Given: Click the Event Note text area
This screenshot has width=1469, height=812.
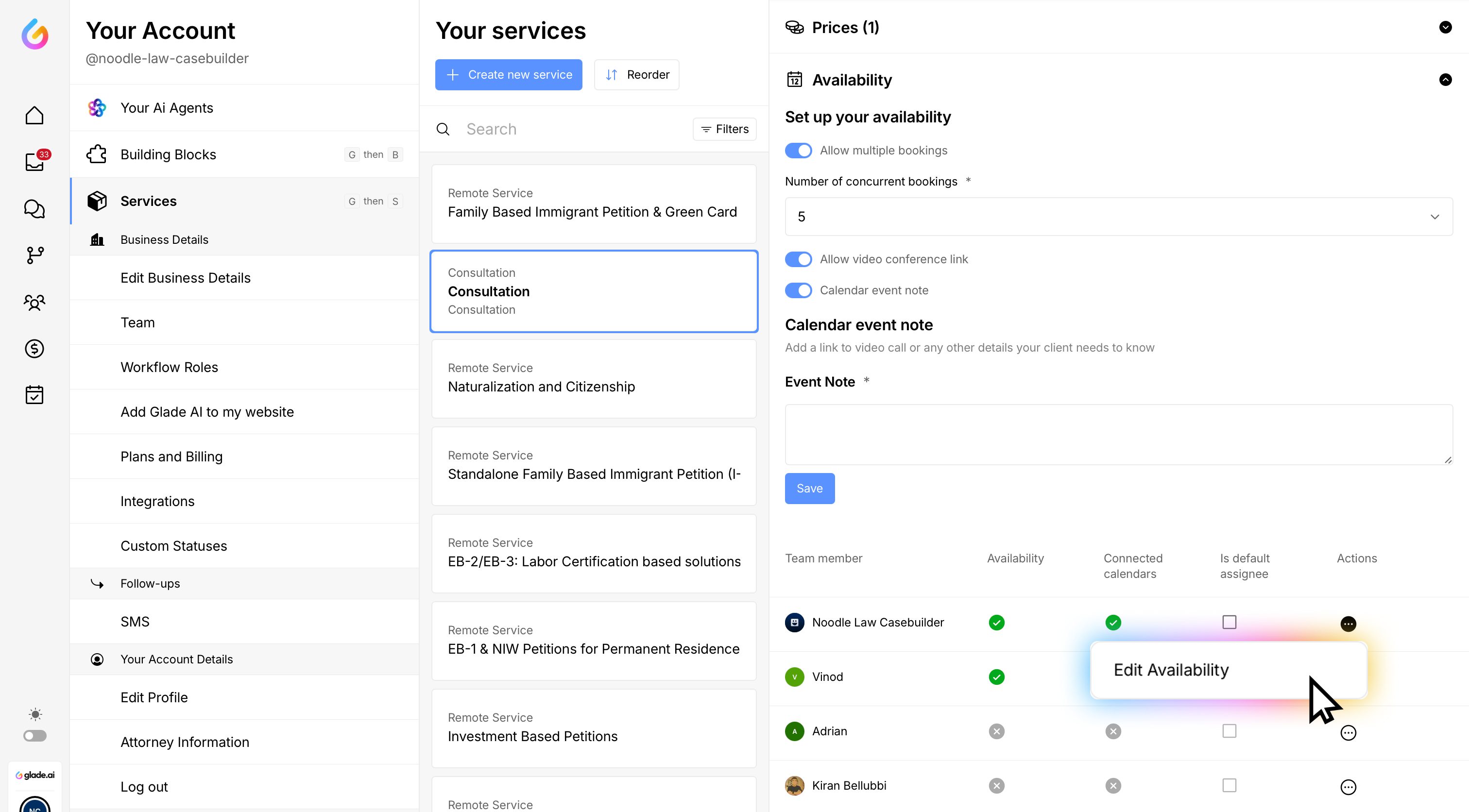Looking at the screenshot, I should (1118, 435).
